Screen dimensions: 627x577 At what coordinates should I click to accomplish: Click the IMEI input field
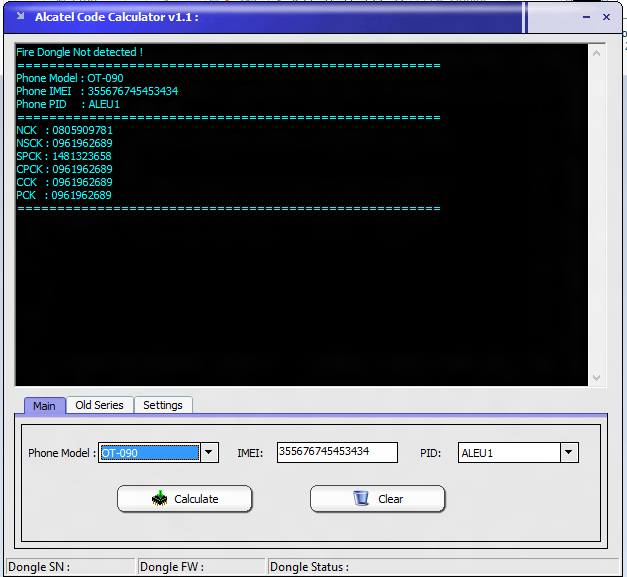(337, 452)
